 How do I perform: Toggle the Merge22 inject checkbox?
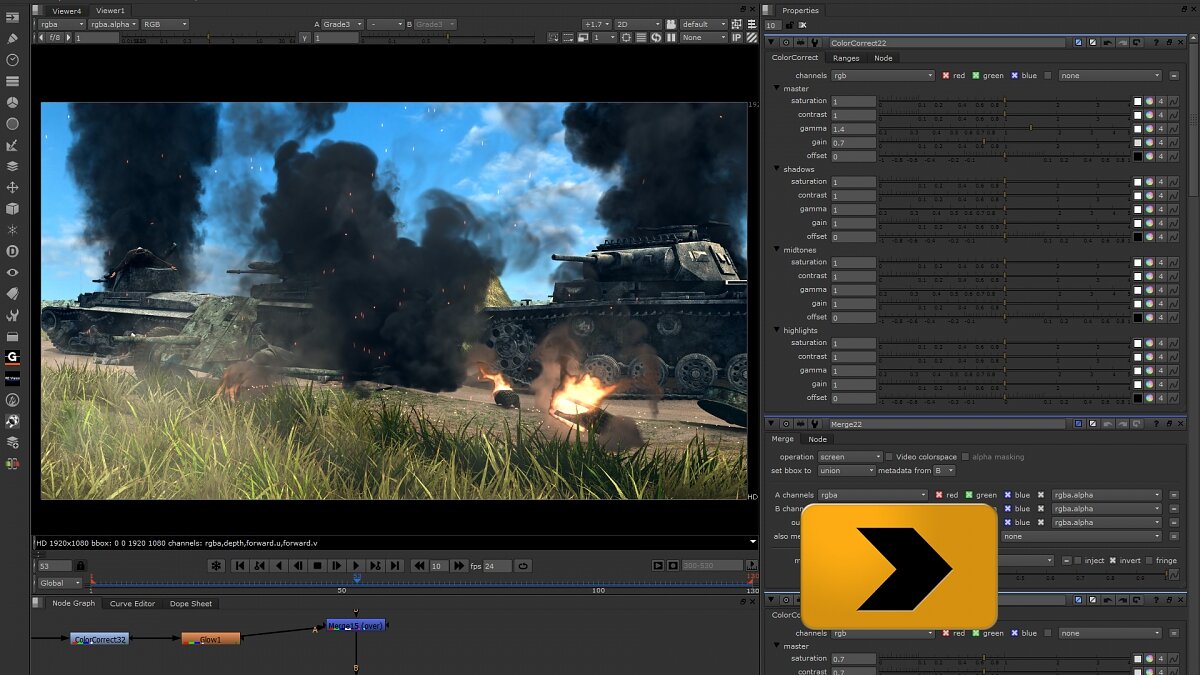[1079, 560]
